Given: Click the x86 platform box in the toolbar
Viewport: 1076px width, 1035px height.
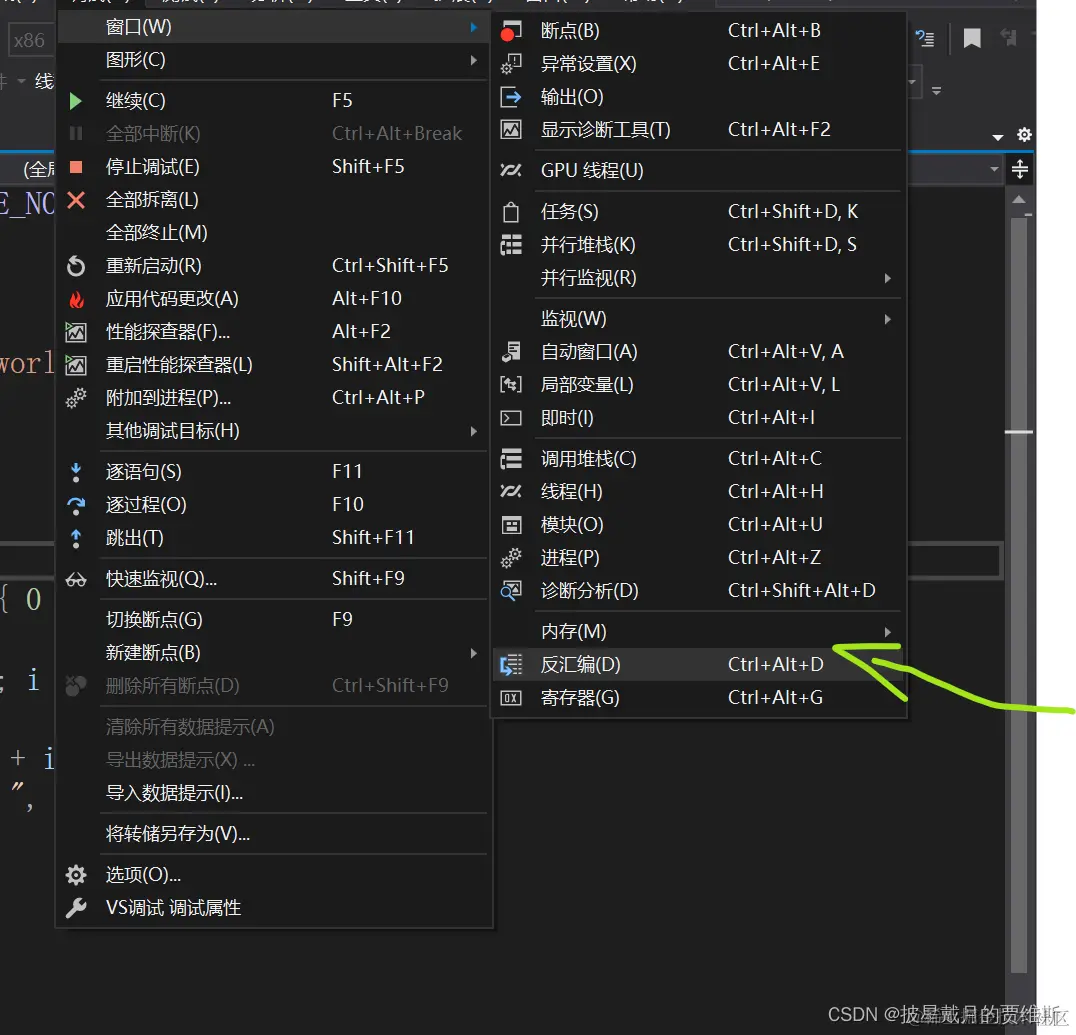Looking at the screenshot, I should click(x=29, y=40).
